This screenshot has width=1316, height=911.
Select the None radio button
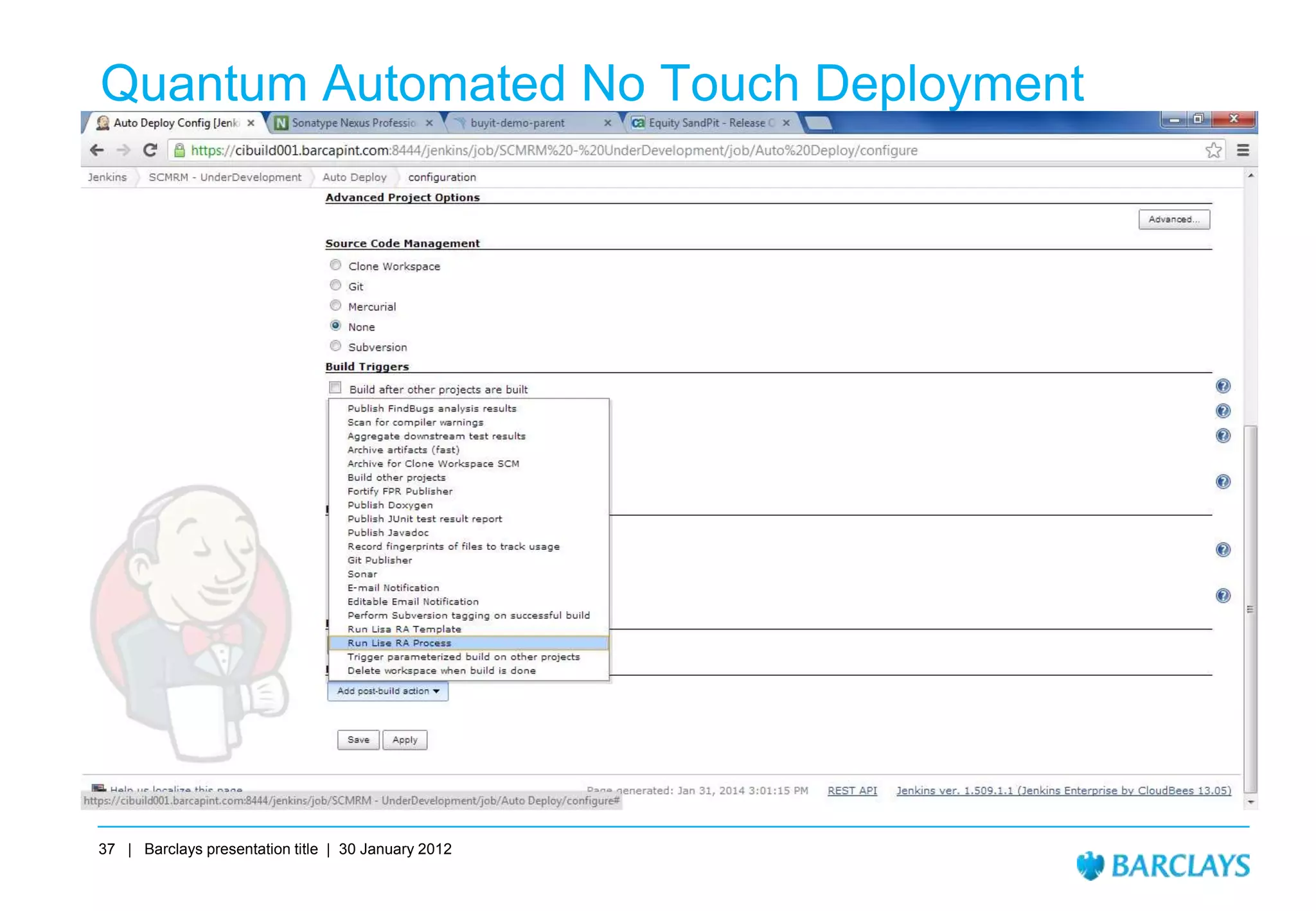pyautogui.click(x=335, y=326)
